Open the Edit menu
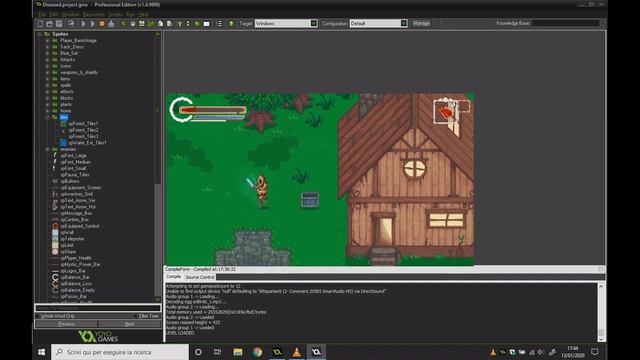 coord(53,14)
